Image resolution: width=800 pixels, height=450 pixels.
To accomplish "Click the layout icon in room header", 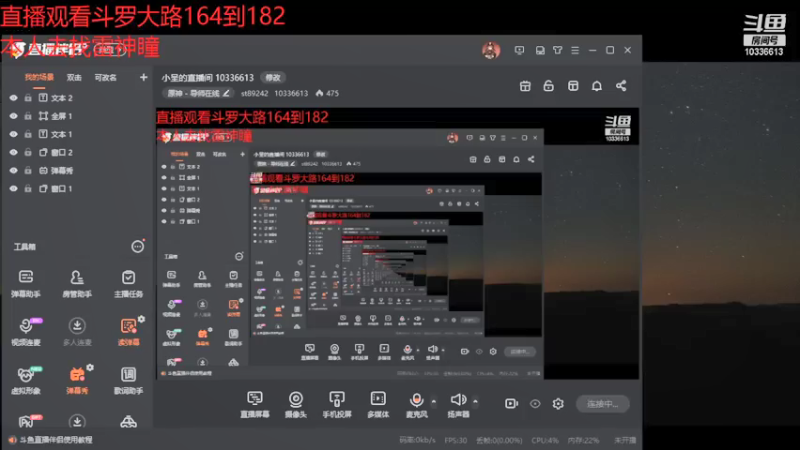I will 573,86.
